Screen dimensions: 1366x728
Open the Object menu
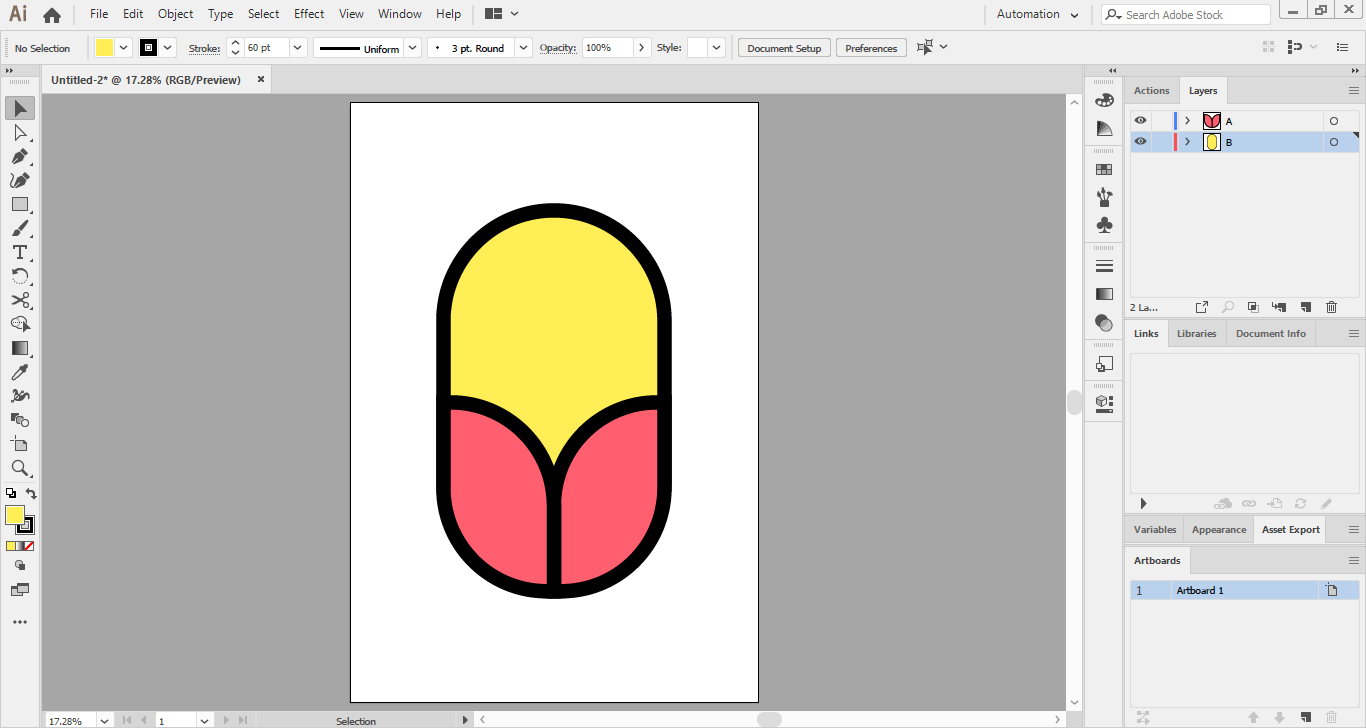(176, 14)
